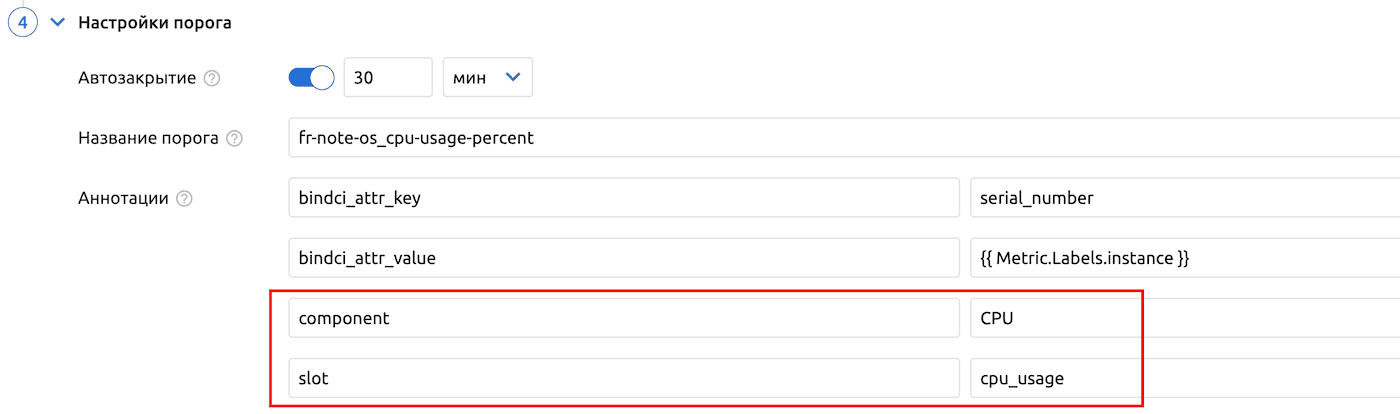Open help icon next to Аннотации
The width and height of the screenshot is (1400, 414).
click(x=184, y=198)
